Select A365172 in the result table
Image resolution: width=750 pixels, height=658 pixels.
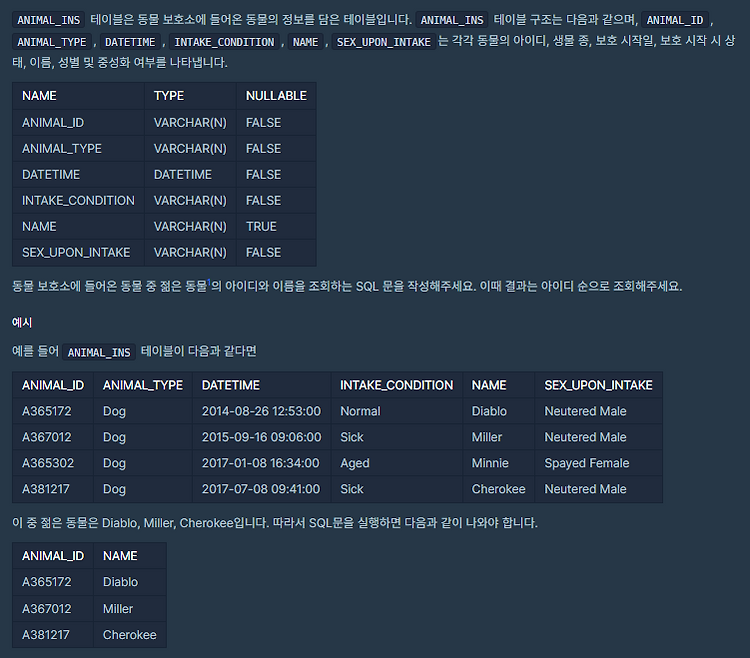tap(46, 582)
